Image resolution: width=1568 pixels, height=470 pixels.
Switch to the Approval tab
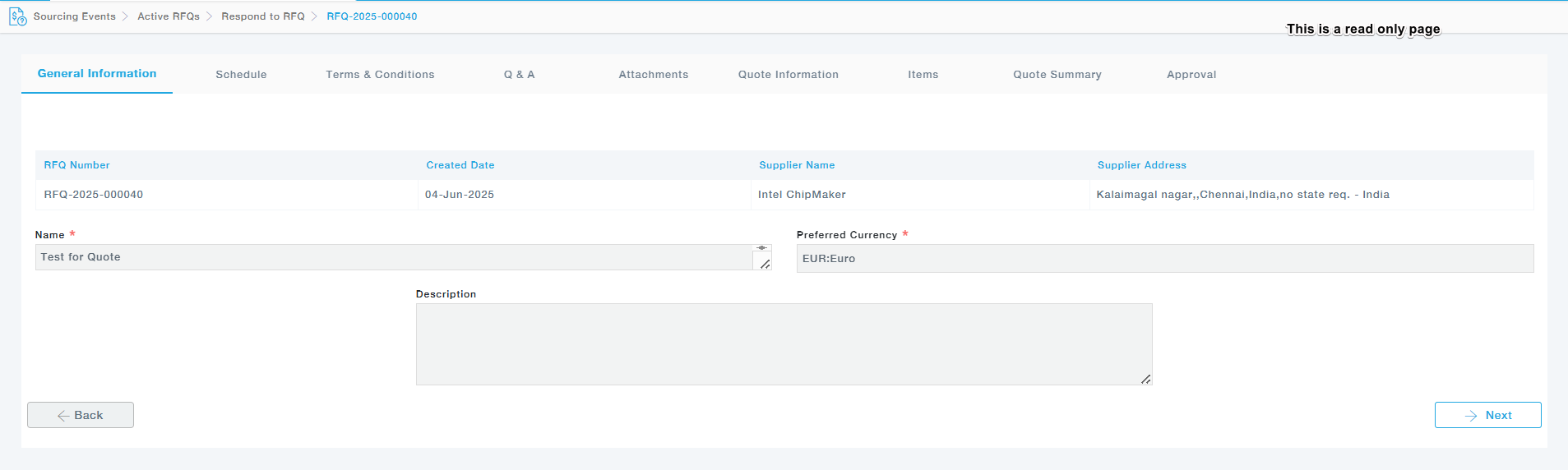coord(1191,75)
